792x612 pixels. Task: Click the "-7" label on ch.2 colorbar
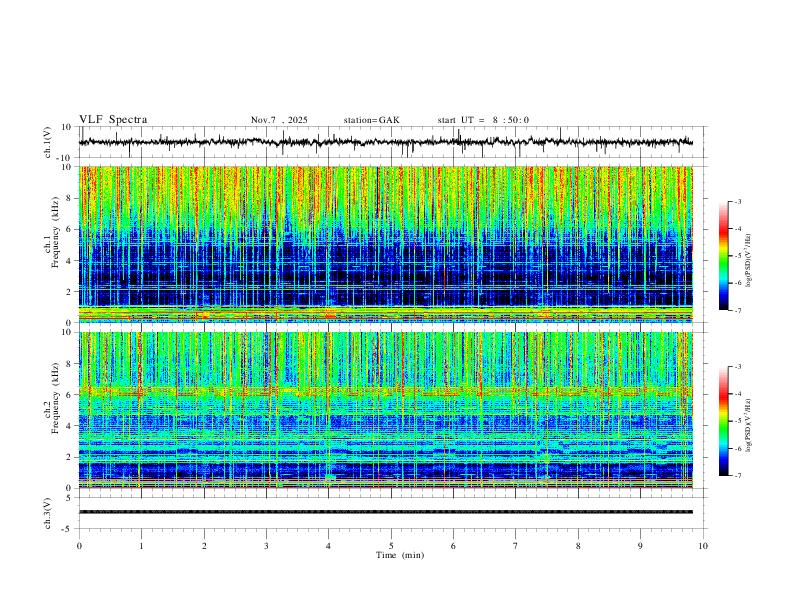738,476
